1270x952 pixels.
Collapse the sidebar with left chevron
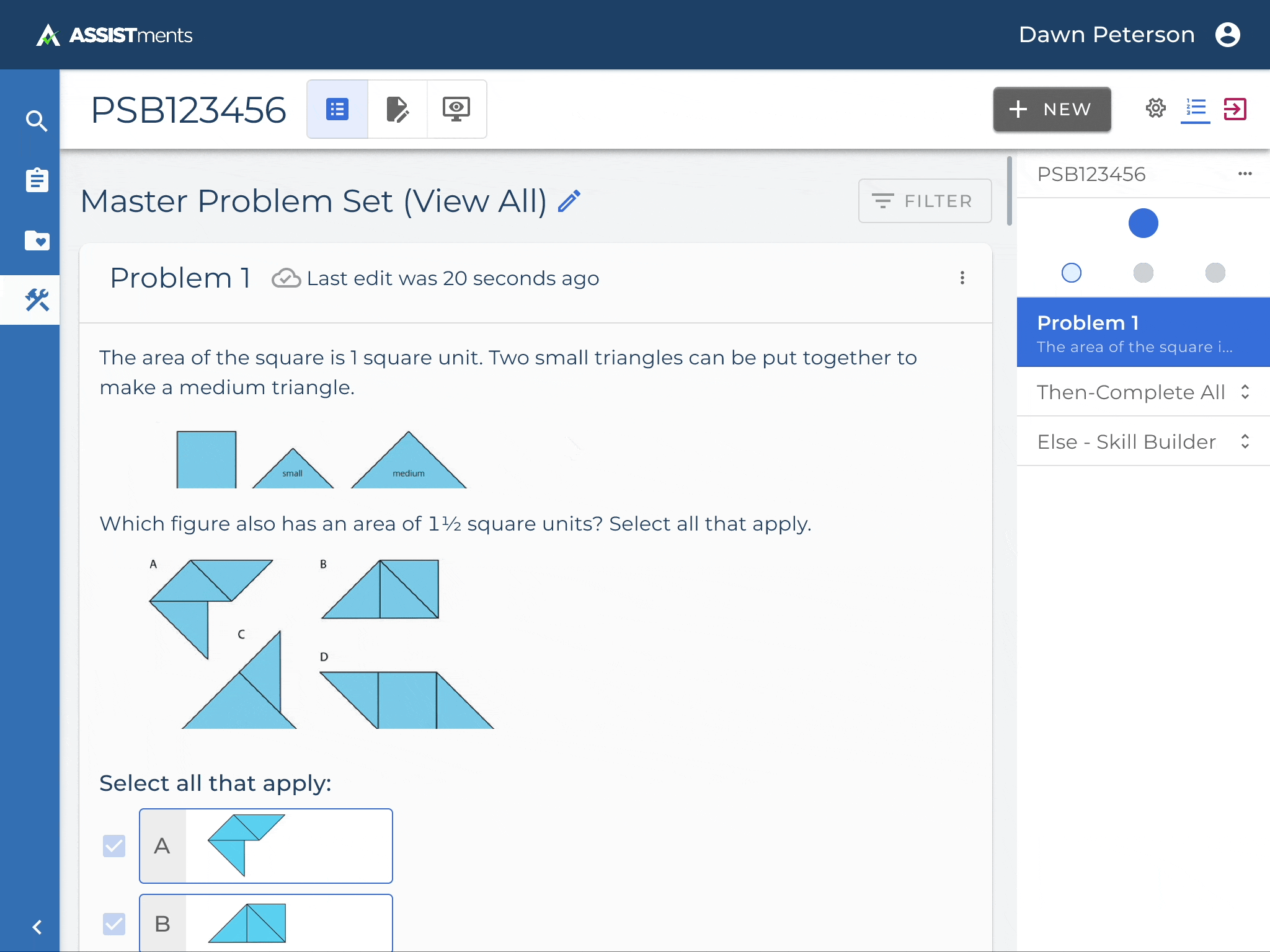click(x=37, y=927)
